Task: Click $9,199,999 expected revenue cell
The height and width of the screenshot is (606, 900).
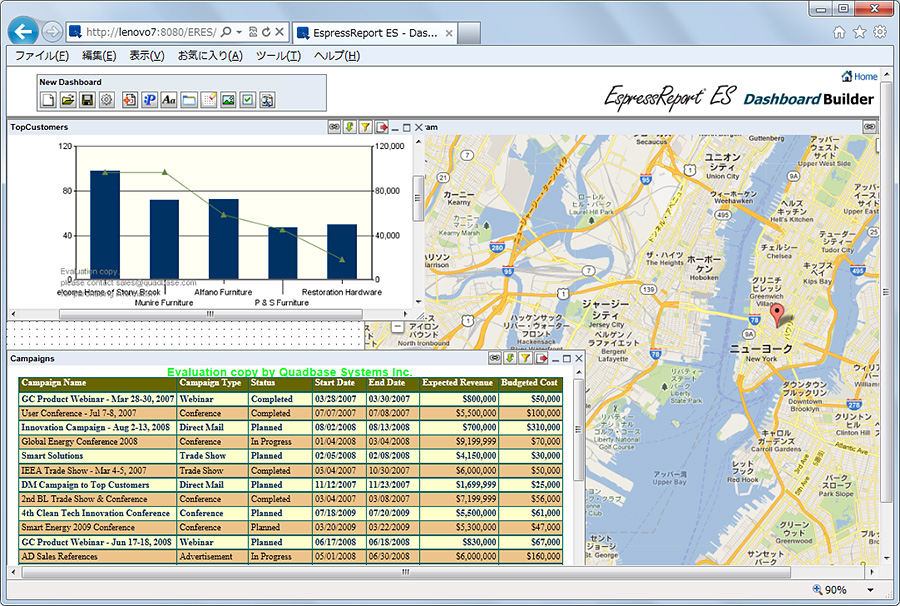Action: point(459,442)
